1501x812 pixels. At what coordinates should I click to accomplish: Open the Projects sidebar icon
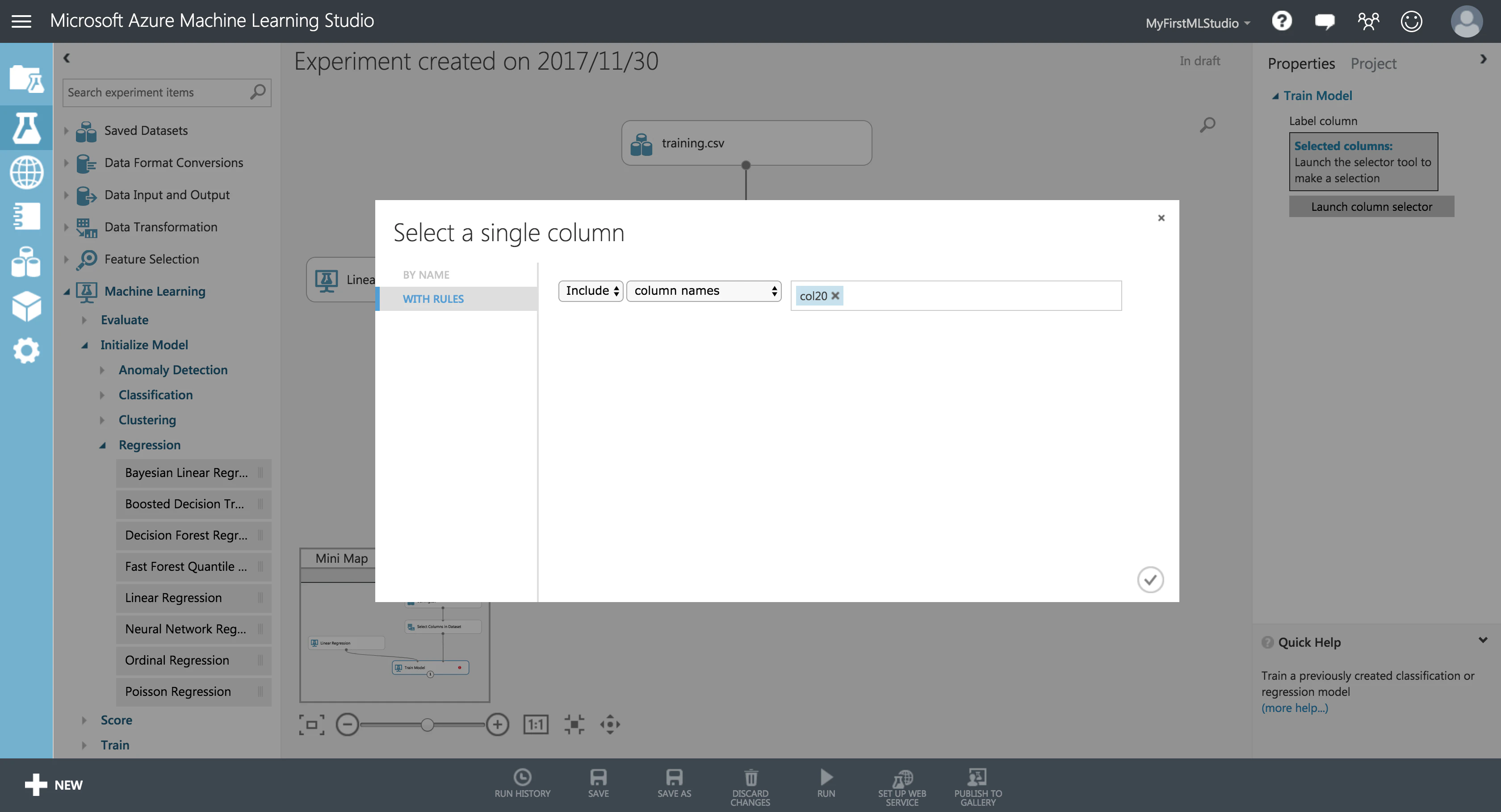pos(26,78)
